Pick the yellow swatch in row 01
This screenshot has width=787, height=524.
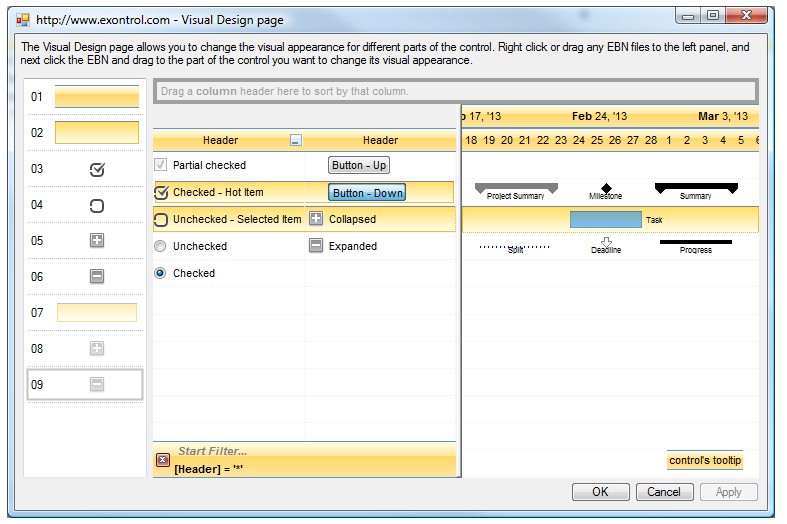click(97, 98)
